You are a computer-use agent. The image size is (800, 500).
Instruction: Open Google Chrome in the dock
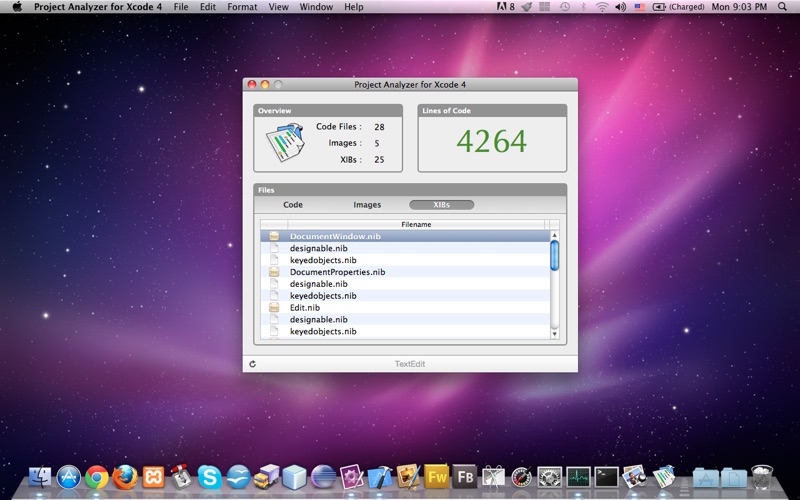[97, 478]
